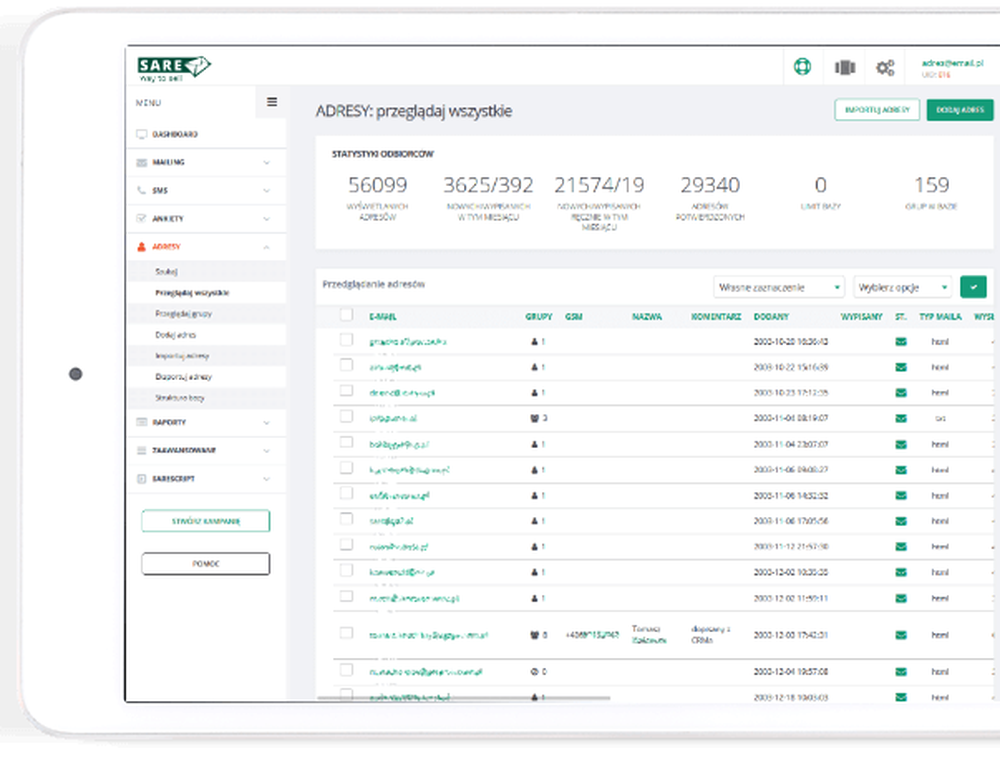This screenshot has width=1000, height=761.
Task: Collapse Adresy menu via its chevron
Action: (267, 247)
